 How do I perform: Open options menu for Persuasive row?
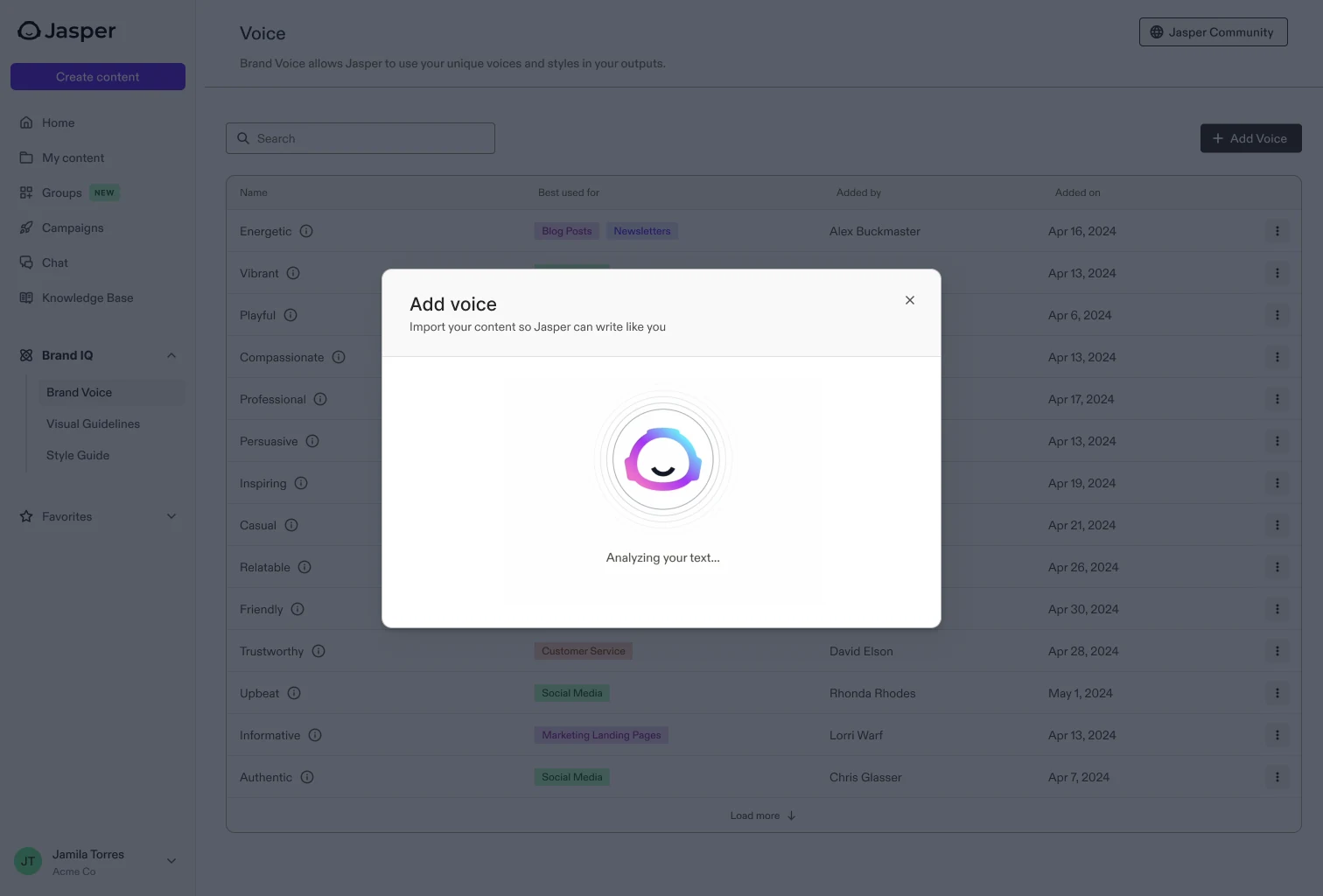(x=1277, y=441)
